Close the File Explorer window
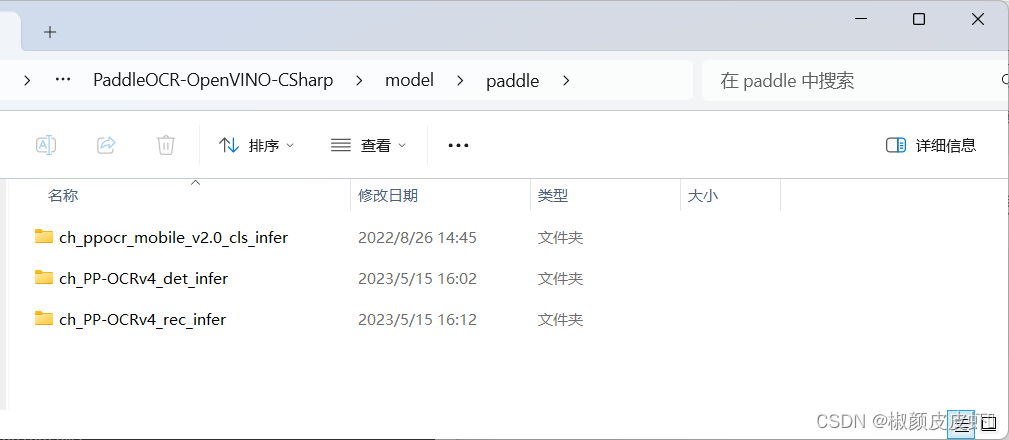1009x440 pixels. (x=977, y=19)
